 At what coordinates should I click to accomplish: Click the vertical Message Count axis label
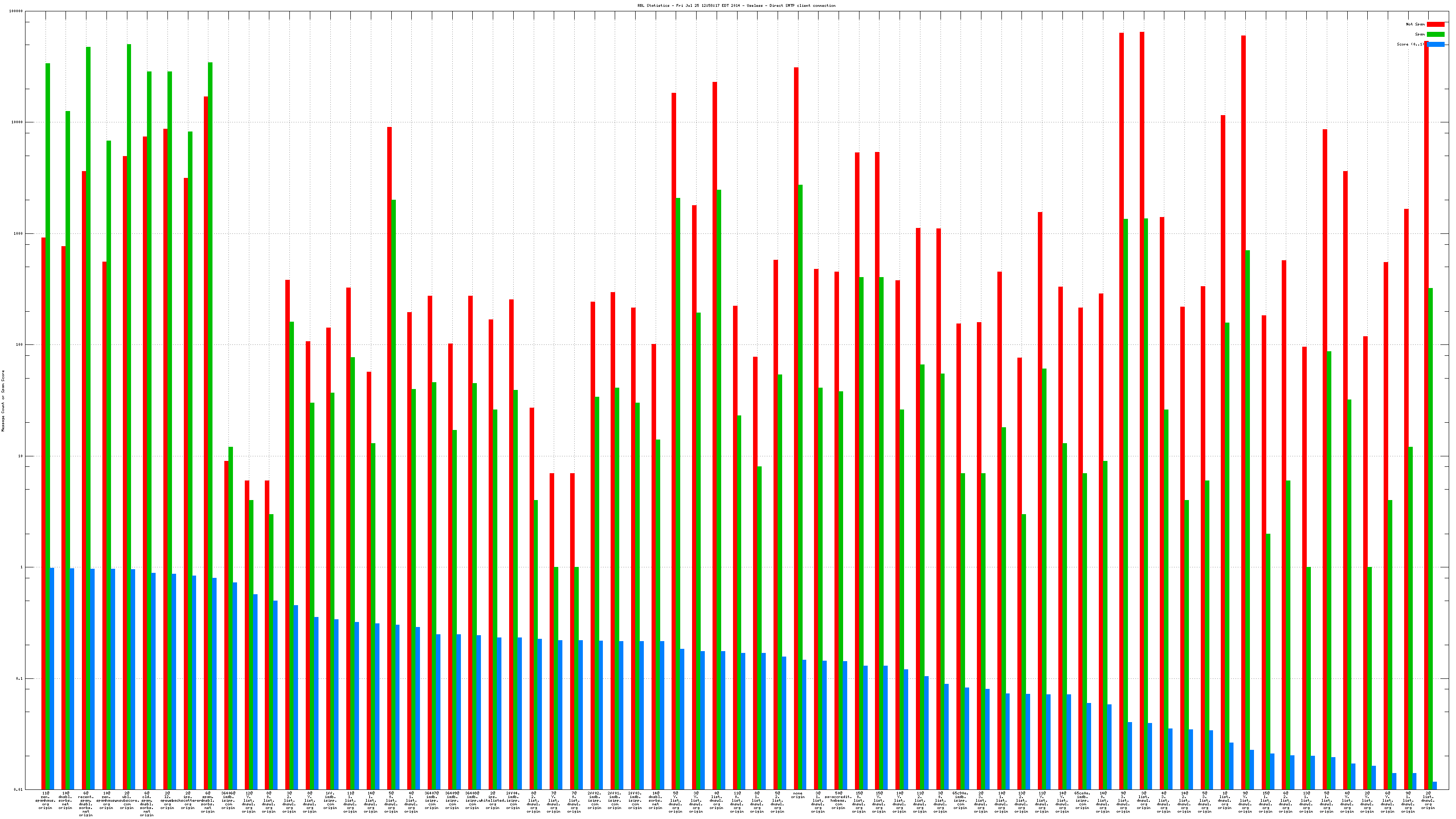tap(3, 401)
